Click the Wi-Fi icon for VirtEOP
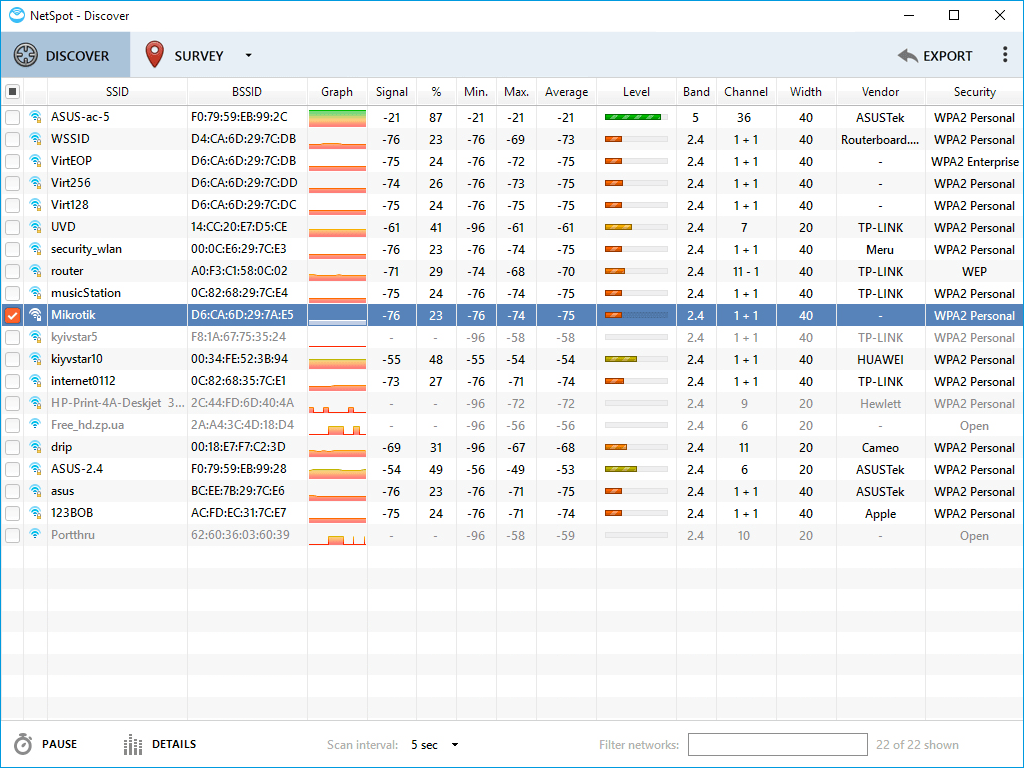 [x=35, y=161]
